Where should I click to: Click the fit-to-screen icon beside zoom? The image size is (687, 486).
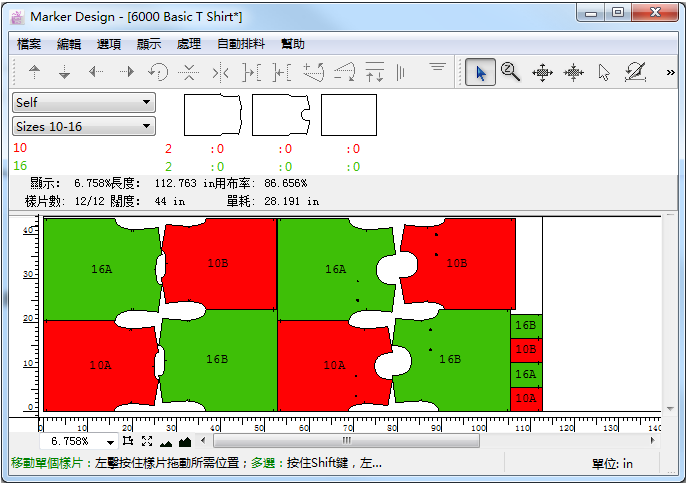146,441
